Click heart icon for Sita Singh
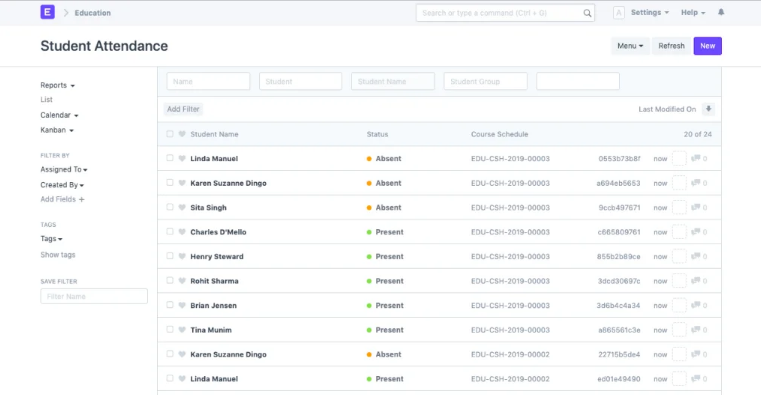This screenshot has width=761, height=395. coord(182,207)
